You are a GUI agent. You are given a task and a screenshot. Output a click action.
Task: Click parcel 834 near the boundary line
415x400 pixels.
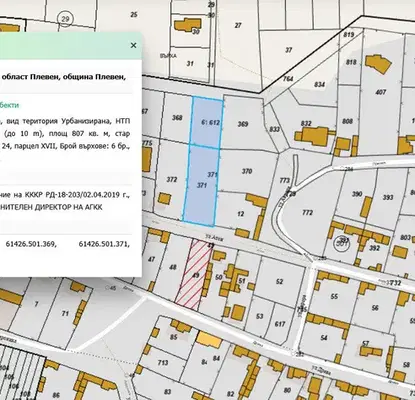(x=319, y=84)
